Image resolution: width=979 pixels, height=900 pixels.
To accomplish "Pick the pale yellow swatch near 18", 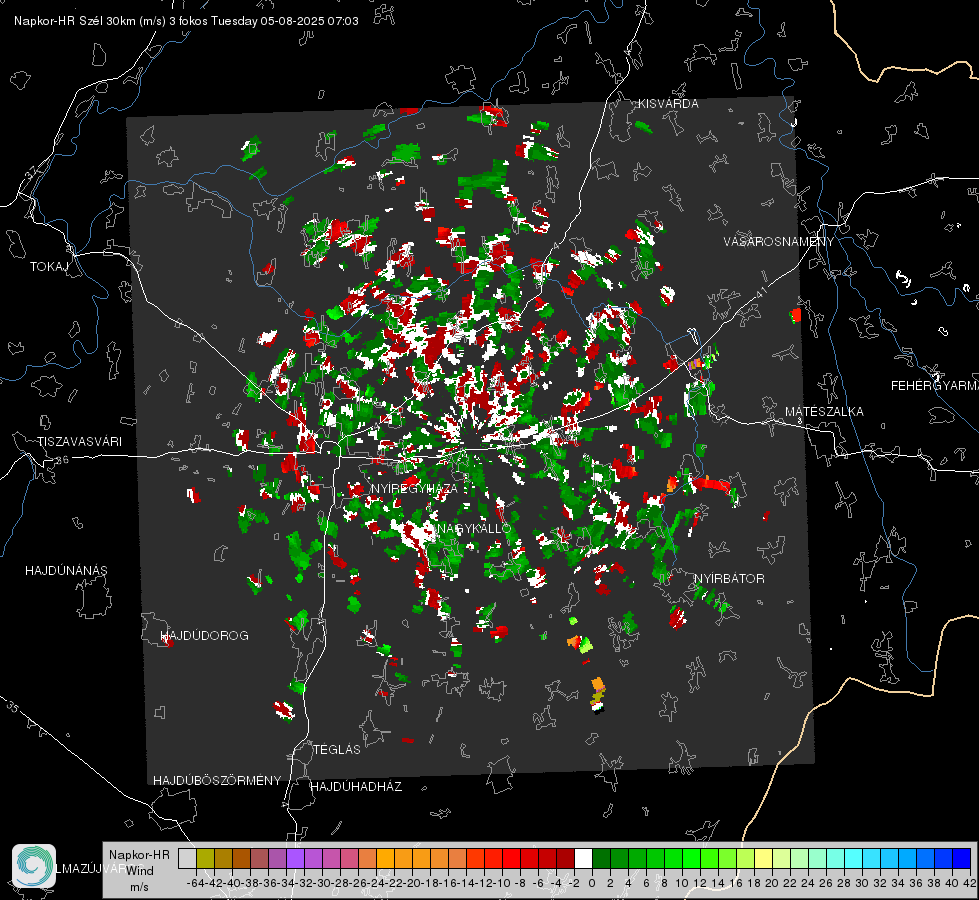I will pyautogui.click(x=763, y=858).
